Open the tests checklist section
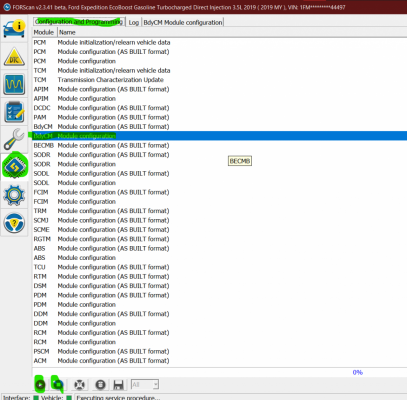 point(14,112)
